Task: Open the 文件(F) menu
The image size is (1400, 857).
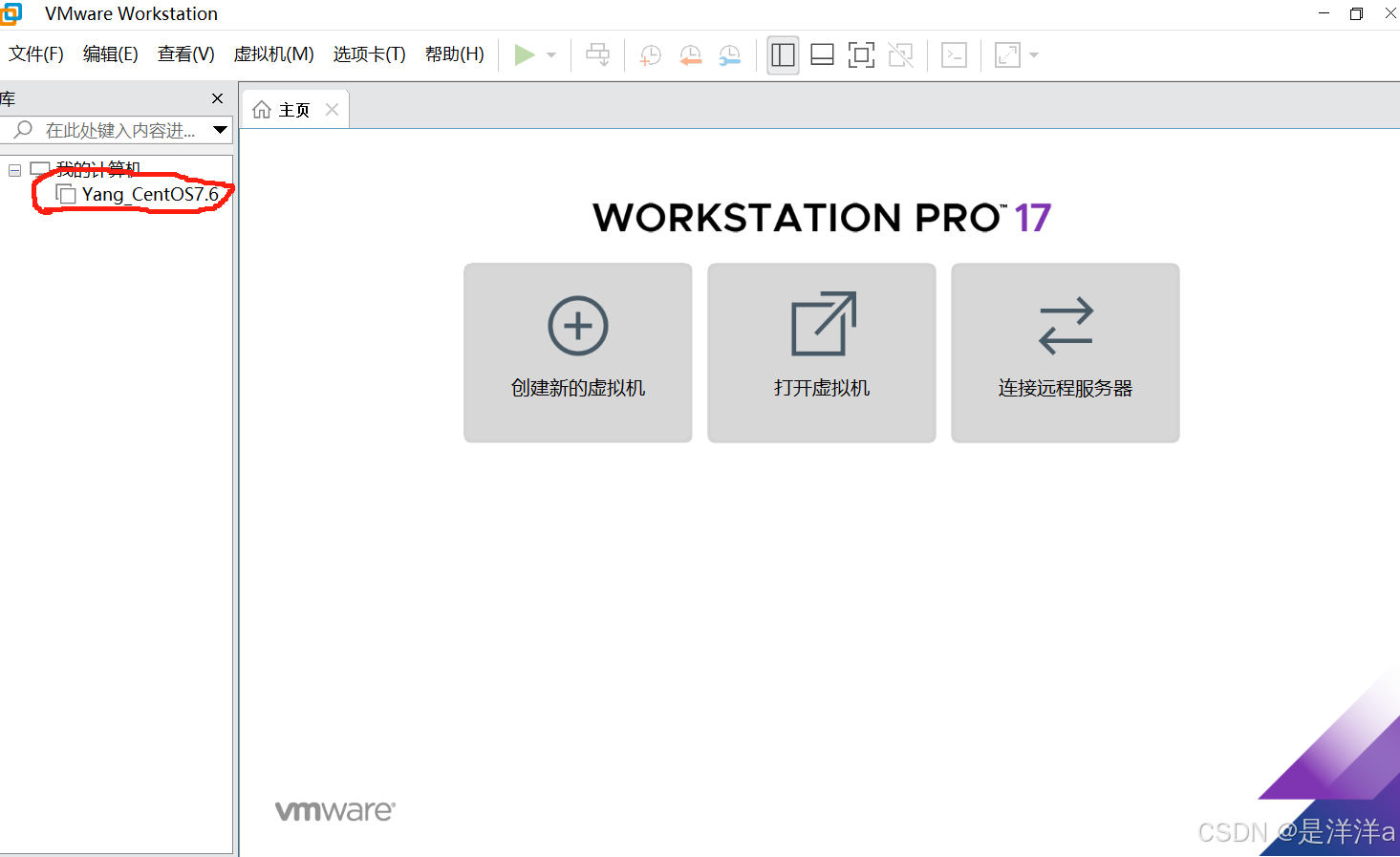Action: 36,54
